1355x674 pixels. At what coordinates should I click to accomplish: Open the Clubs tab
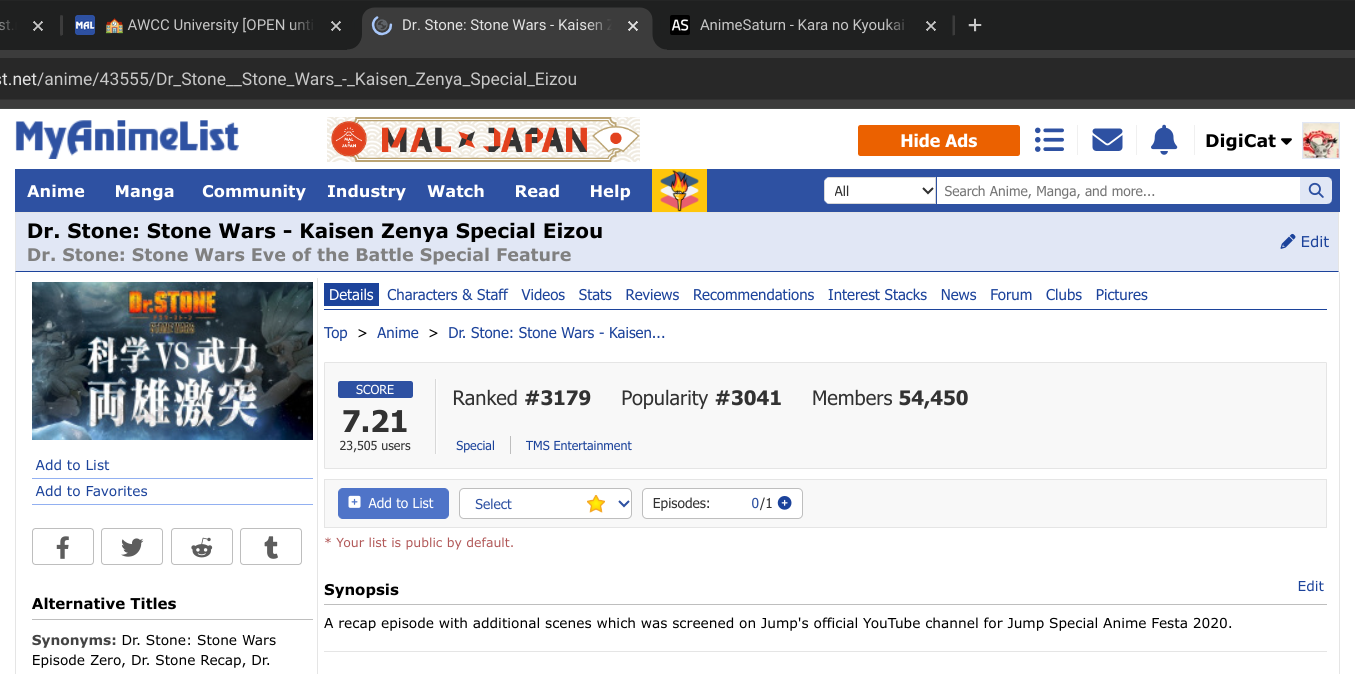coord(1064,295)
